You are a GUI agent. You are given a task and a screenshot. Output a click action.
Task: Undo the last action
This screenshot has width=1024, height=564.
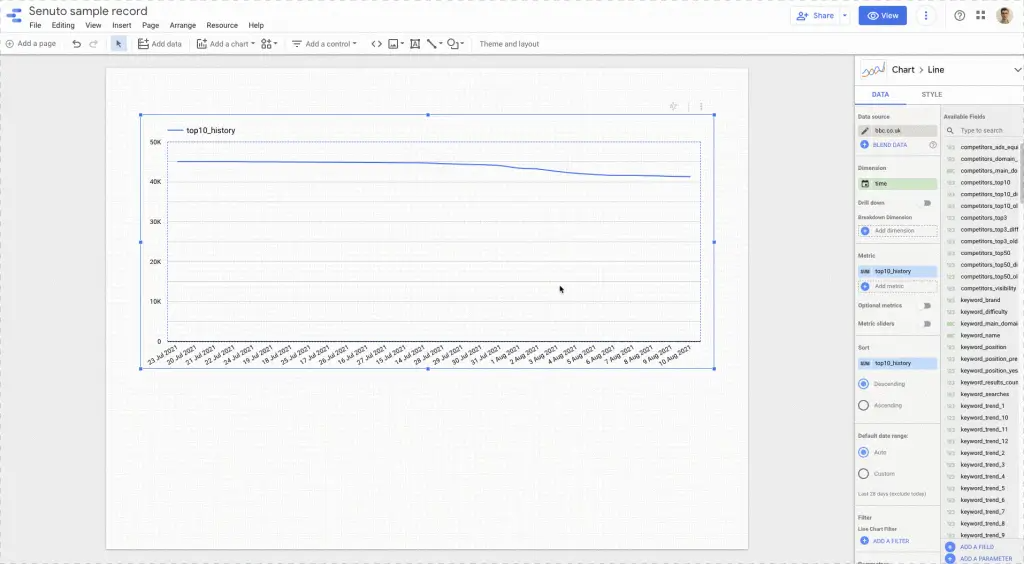tap(76, 44)
